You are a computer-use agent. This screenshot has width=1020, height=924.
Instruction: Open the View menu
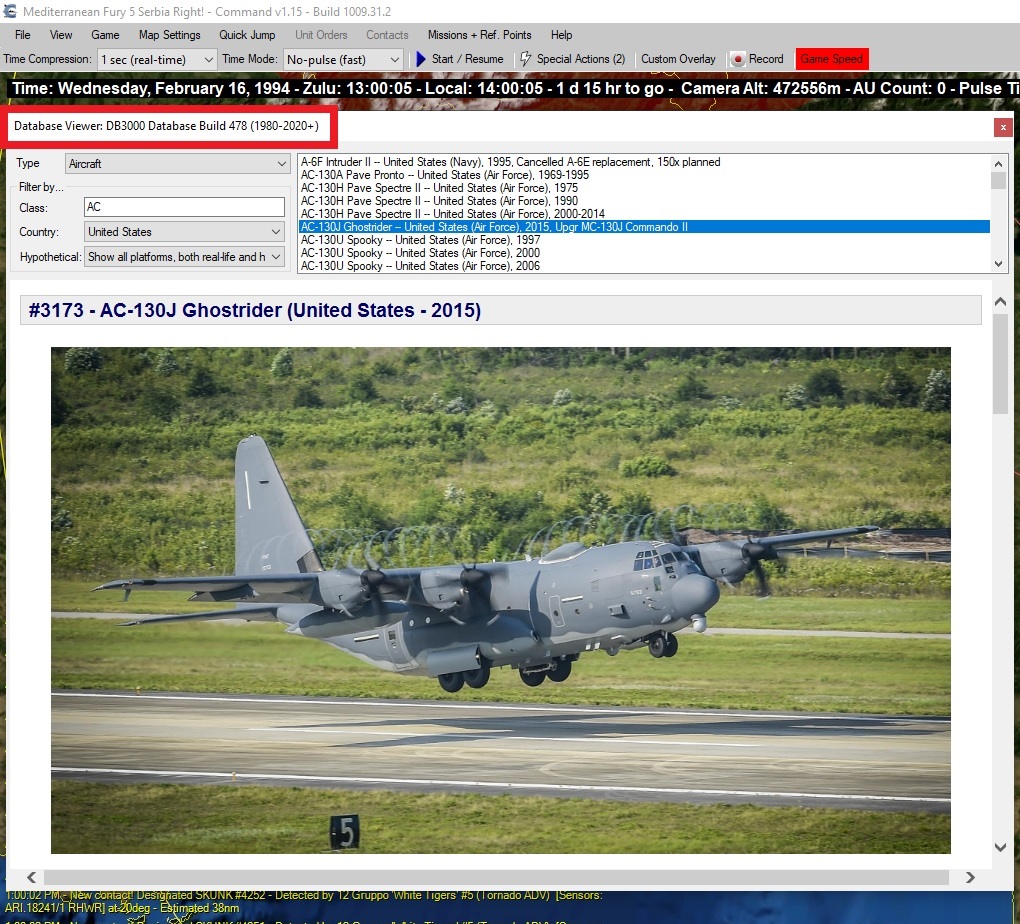pyautogui.click(x=61, y=35)
